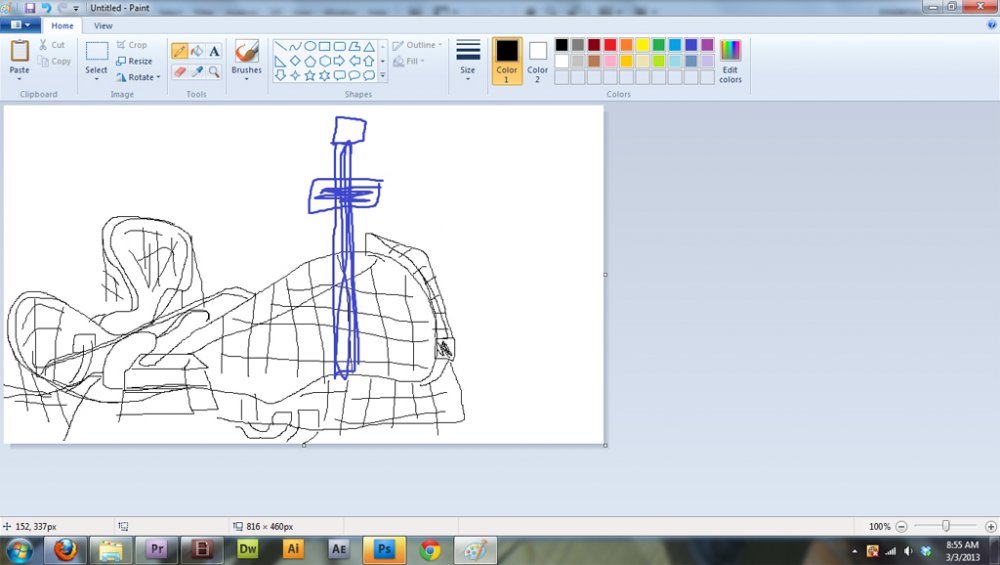Open Photoshop from the taskbar
This screenshot has width=1000, height=565.
tap(384, 549)
